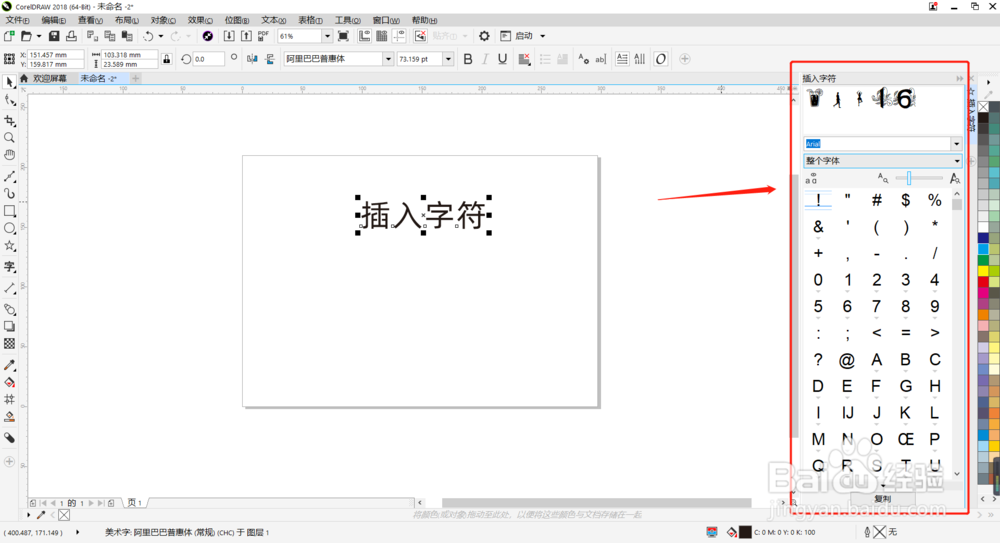The image size is (1000, 543).
Task: Add a new document tab with plus
Action: coord(135,78)
